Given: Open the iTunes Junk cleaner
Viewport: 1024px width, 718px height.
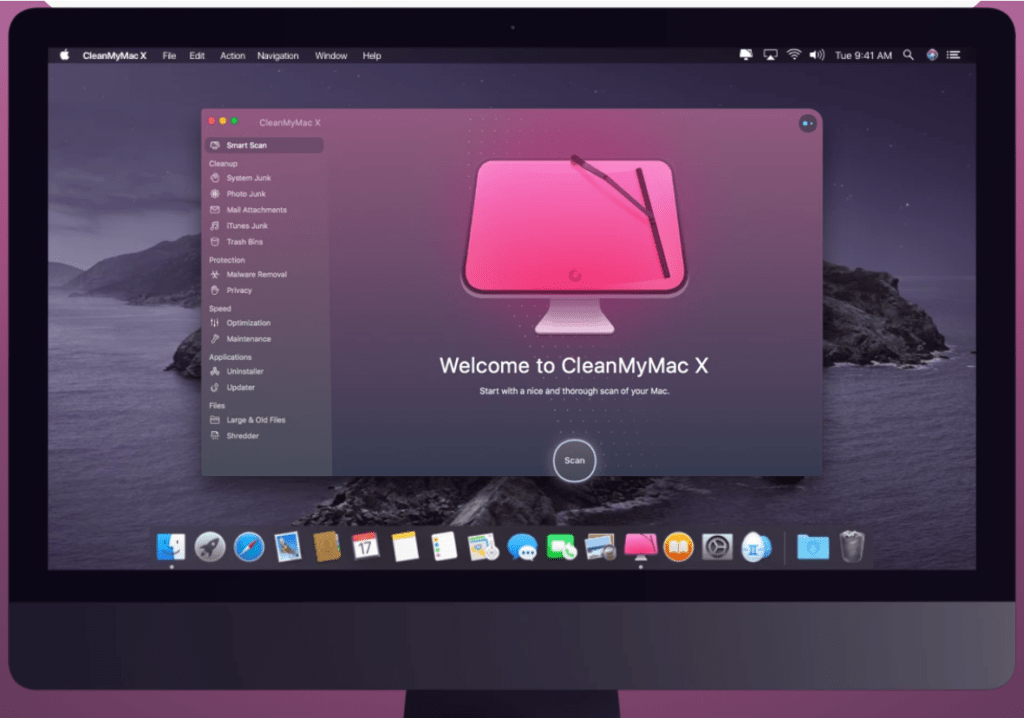Looking at the screenshot, I should pos(244,225).
